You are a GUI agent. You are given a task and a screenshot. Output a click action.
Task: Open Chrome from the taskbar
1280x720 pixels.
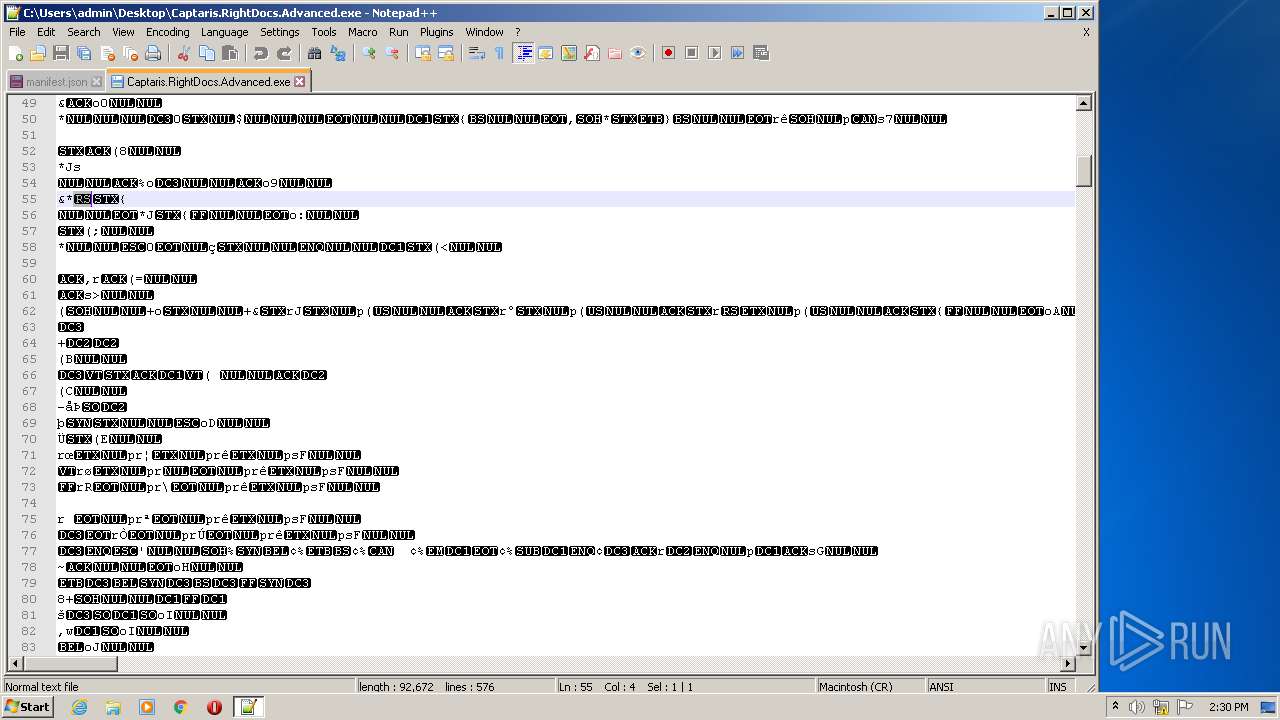coord(181,707)
